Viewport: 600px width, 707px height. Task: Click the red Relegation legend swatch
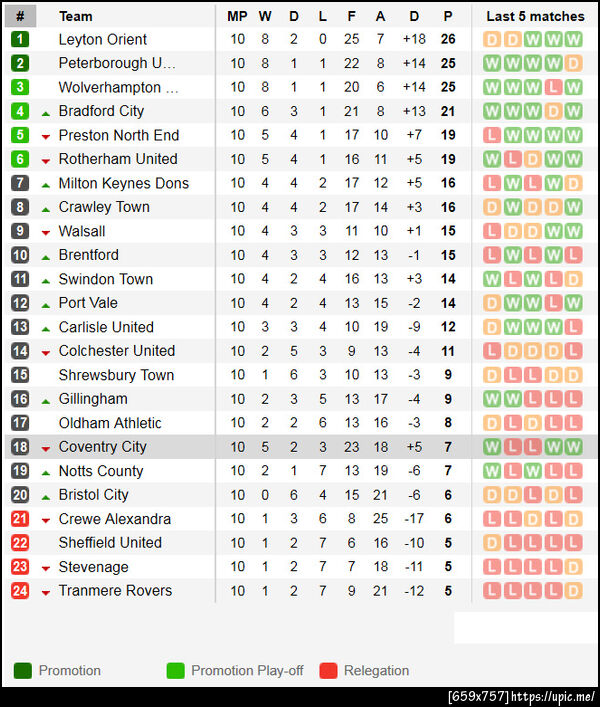[328, 671]
